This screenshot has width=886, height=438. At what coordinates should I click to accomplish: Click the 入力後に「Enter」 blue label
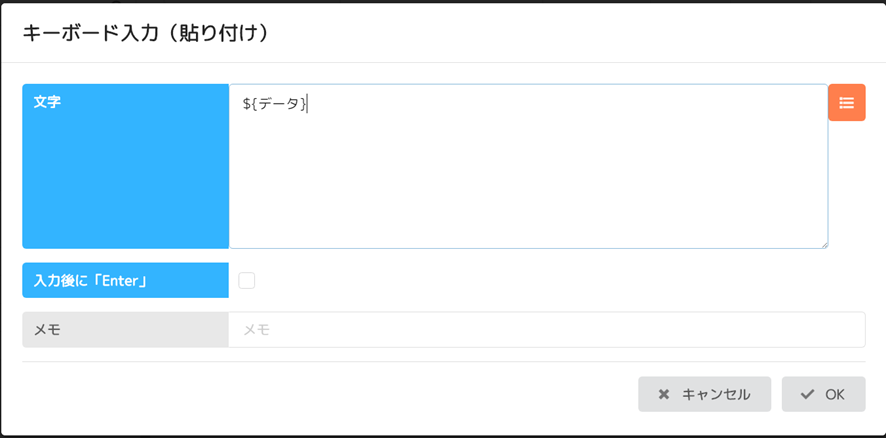tap(125, 280)
